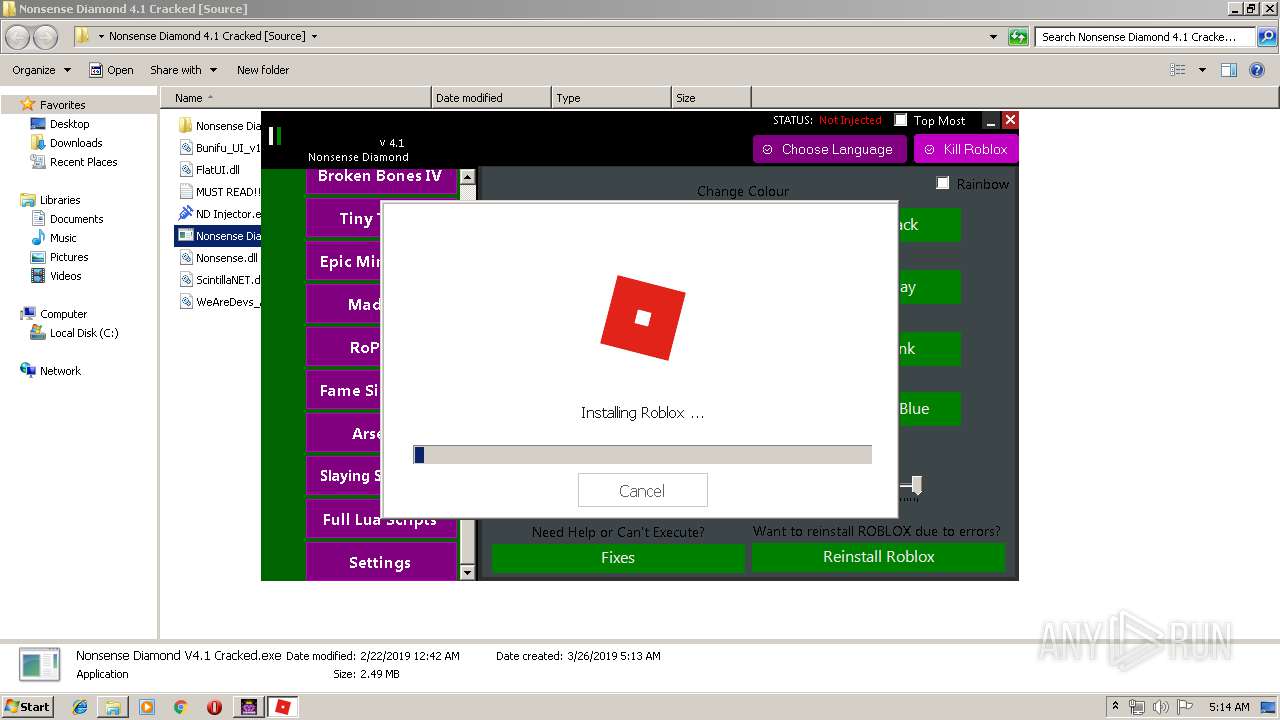Click the Explorer Forward navigation button
The image size is (1280, 720).
coord(46,37)
